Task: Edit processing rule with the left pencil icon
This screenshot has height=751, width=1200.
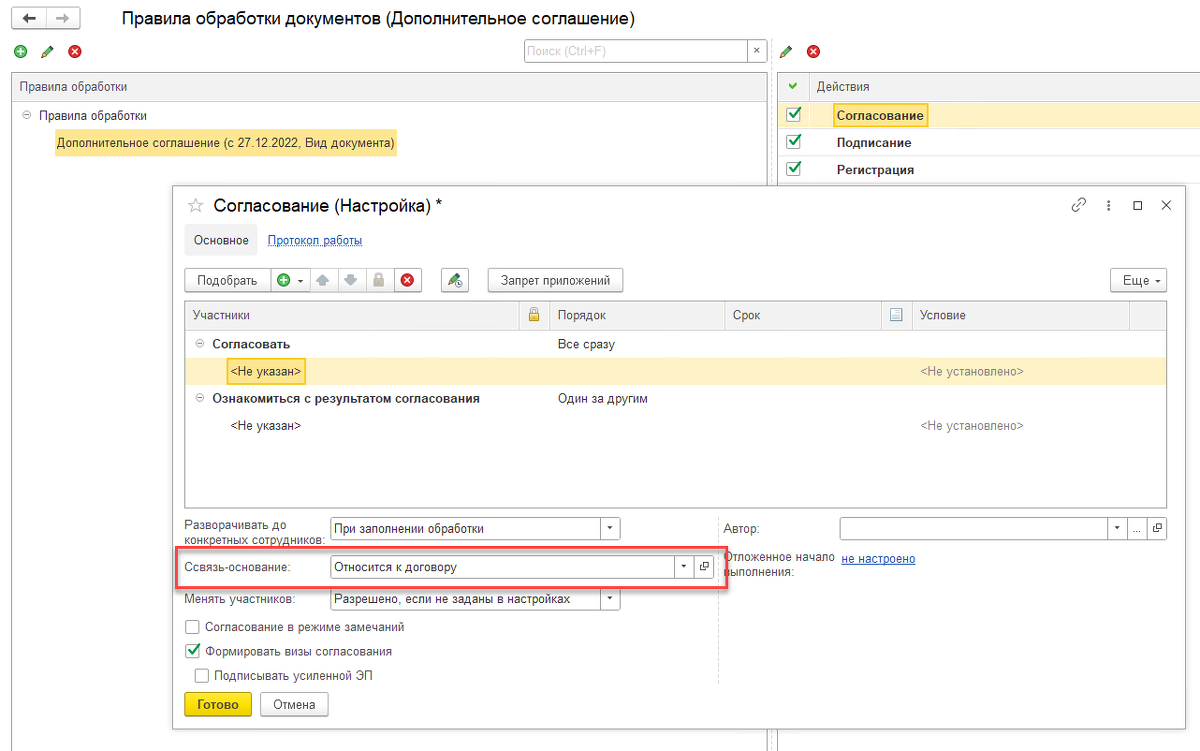Action: [47, 51]
